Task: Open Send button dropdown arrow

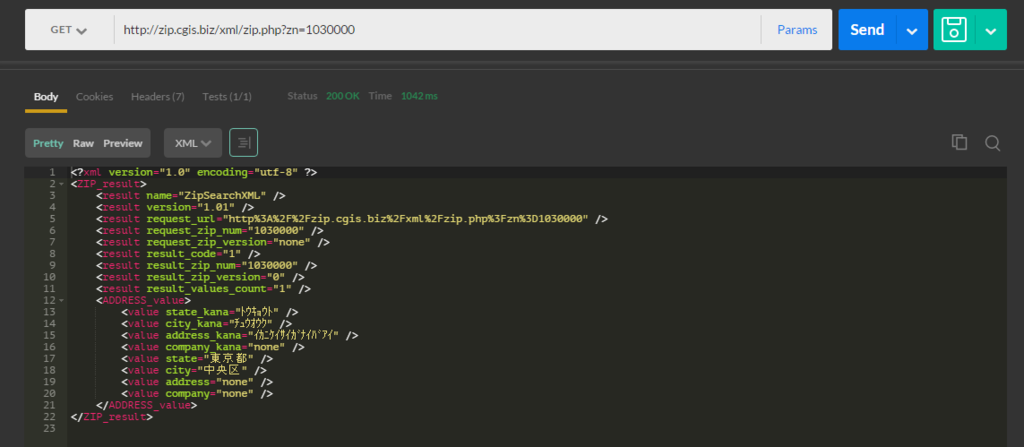Action: pos(912,30)
